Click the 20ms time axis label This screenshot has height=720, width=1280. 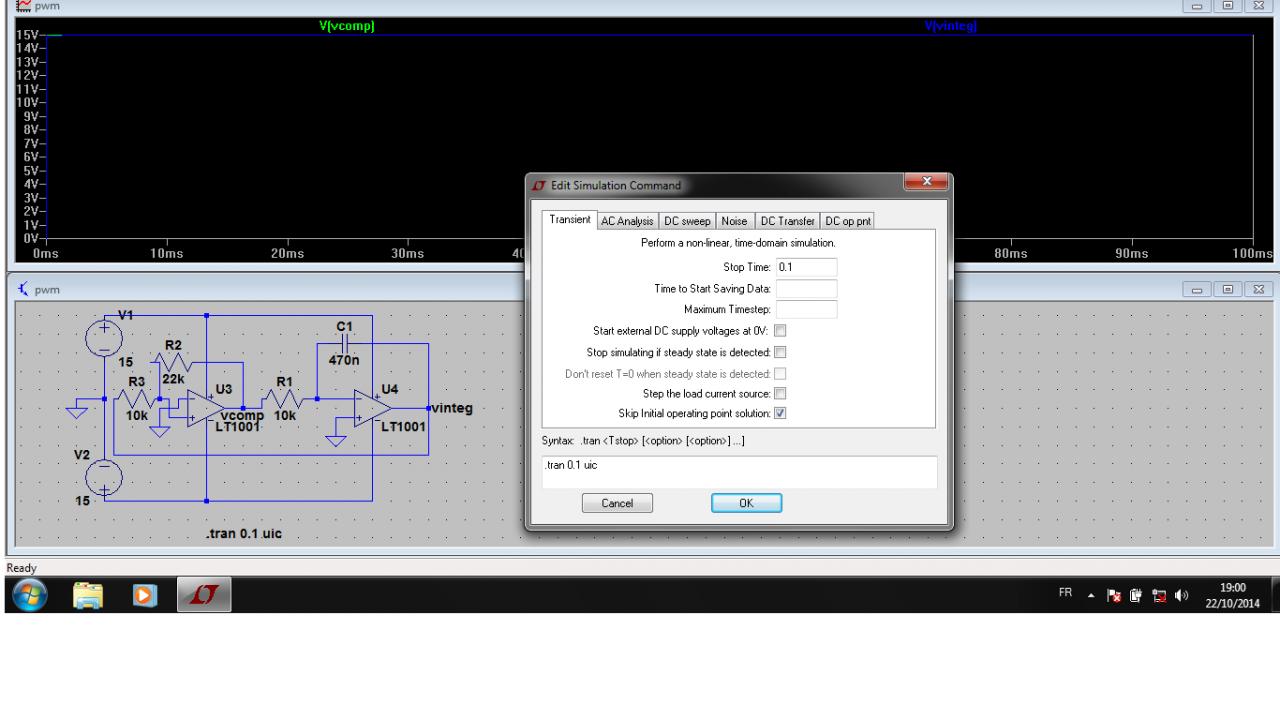287,254
